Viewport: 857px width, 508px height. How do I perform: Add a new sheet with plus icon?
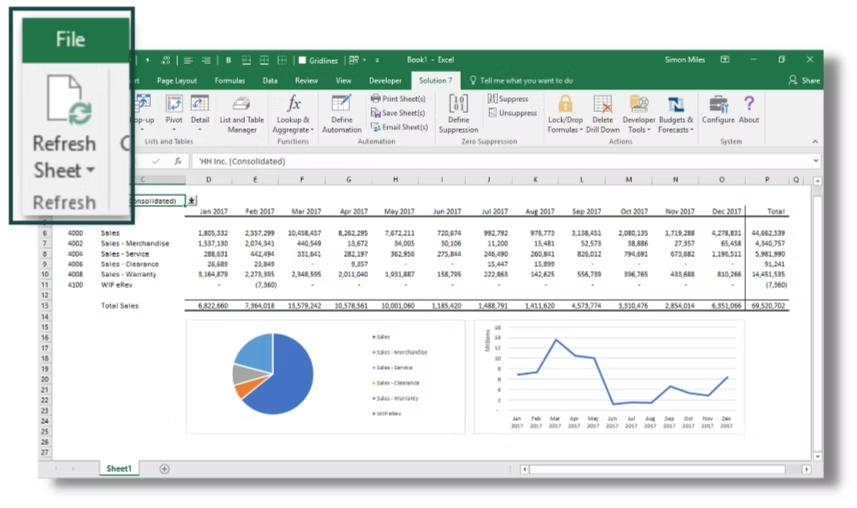pos(165,469)
